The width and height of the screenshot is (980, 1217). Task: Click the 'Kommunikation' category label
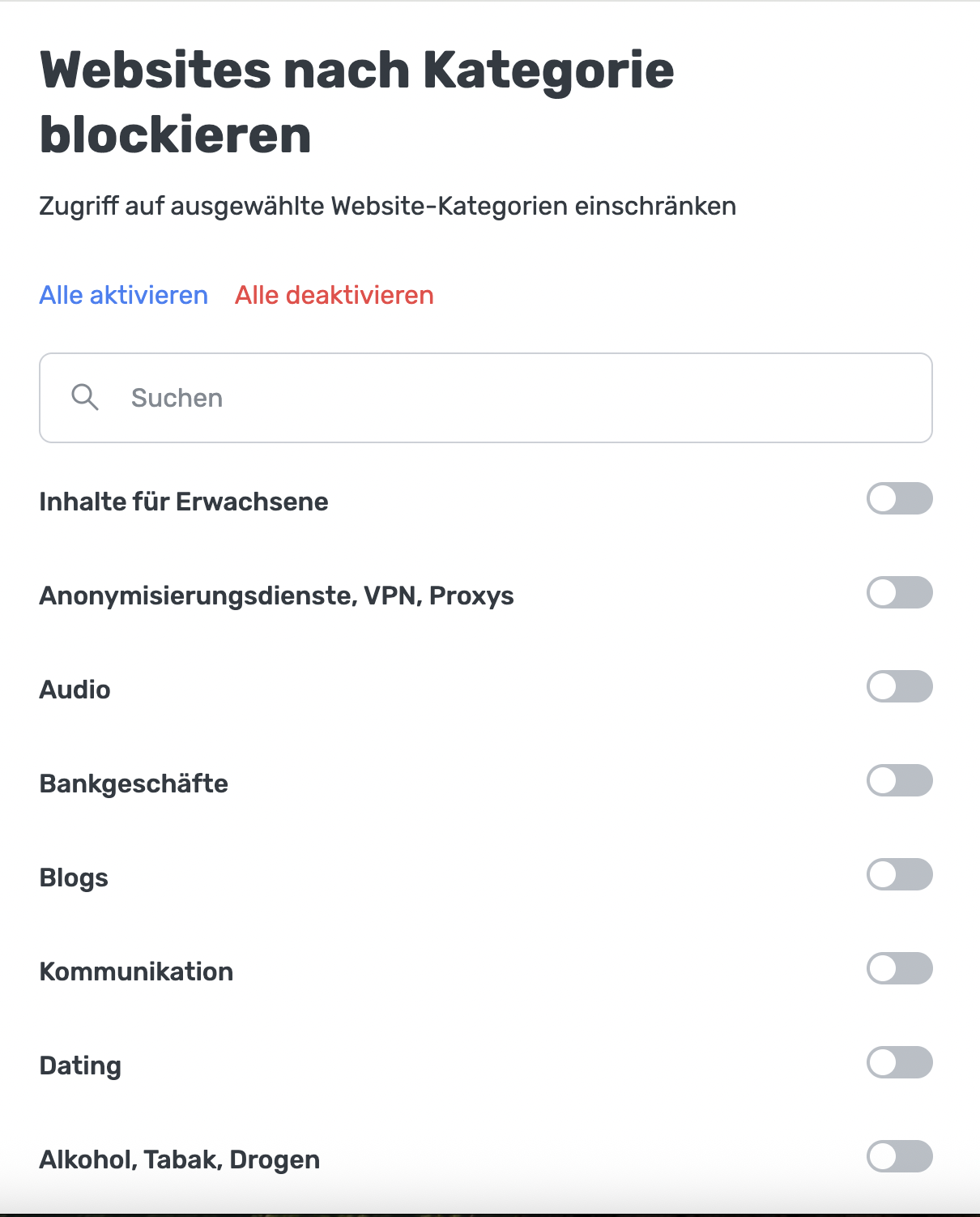pyautogui.click(x=136, y=971)
